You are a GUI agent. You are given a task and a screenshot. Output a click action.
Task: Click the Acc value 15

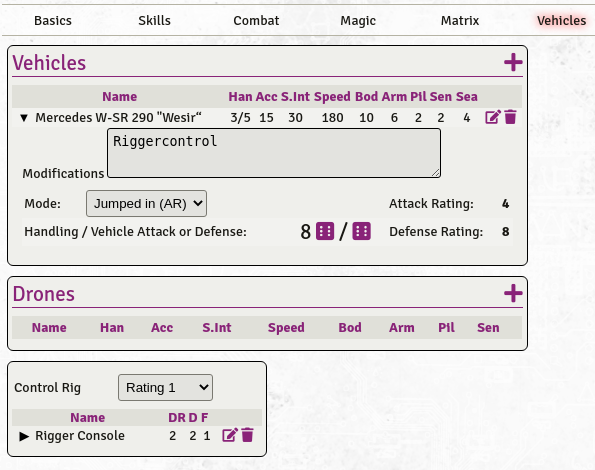tap(266, 118)
